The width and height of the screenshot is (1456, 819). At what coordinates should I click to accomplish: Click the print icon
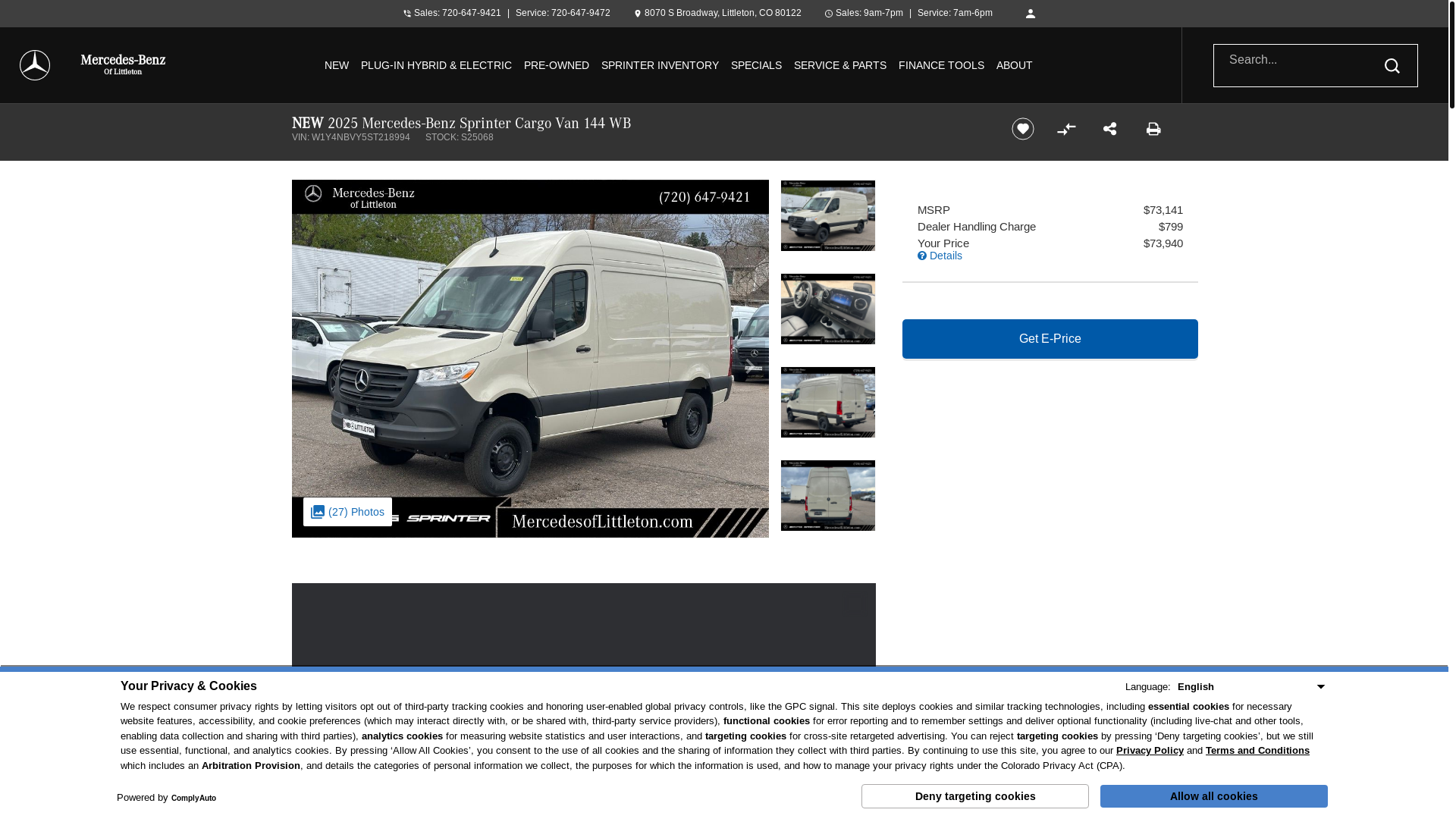[1153, 129]
